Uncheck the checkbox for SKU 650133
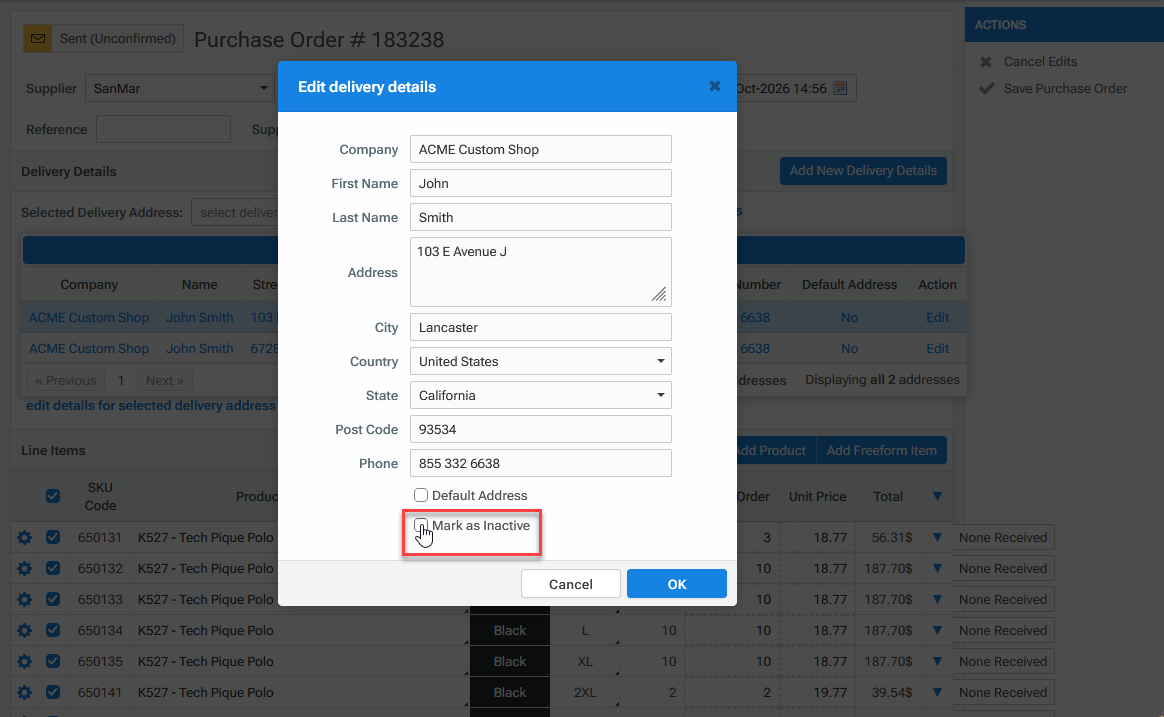This screenshot has width=1164, height=717. click(53, 599)
